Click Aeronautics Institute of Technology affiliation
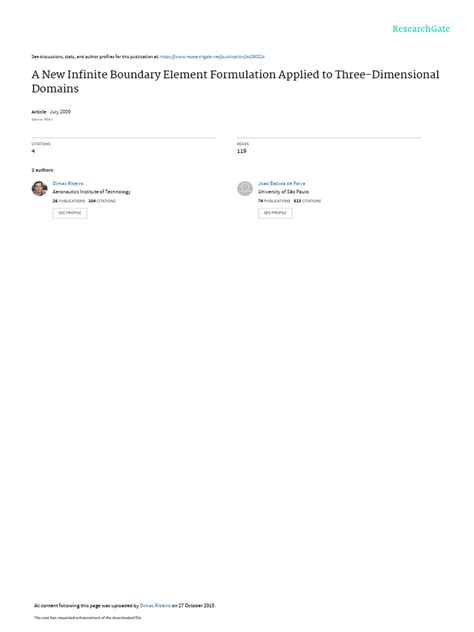The width and height of the screenshot is (474, 632). tap(91, 192)
